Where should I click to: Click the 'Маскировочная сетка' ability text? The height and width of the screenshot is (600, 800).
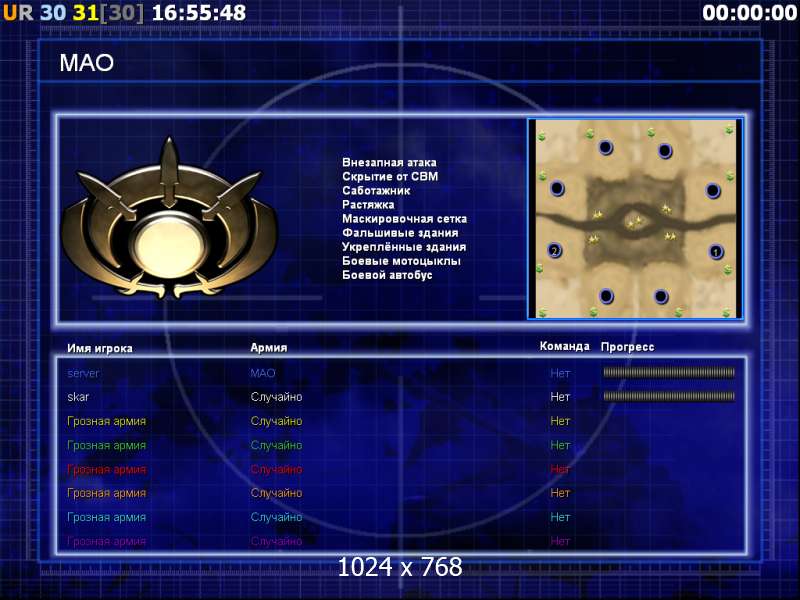(405, 219)
